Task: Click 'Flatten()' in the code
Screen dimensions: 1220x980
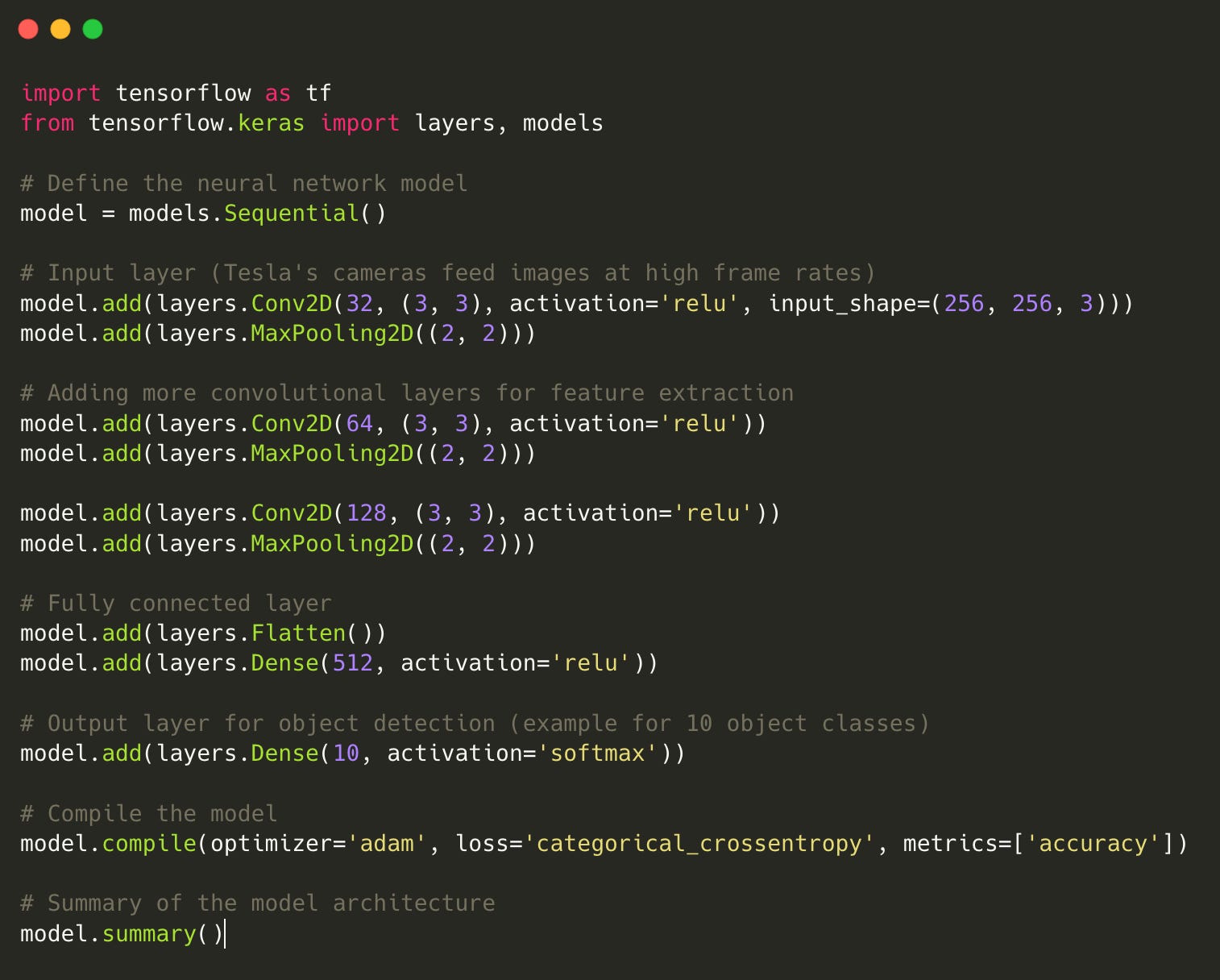Action: pos(312,633)
